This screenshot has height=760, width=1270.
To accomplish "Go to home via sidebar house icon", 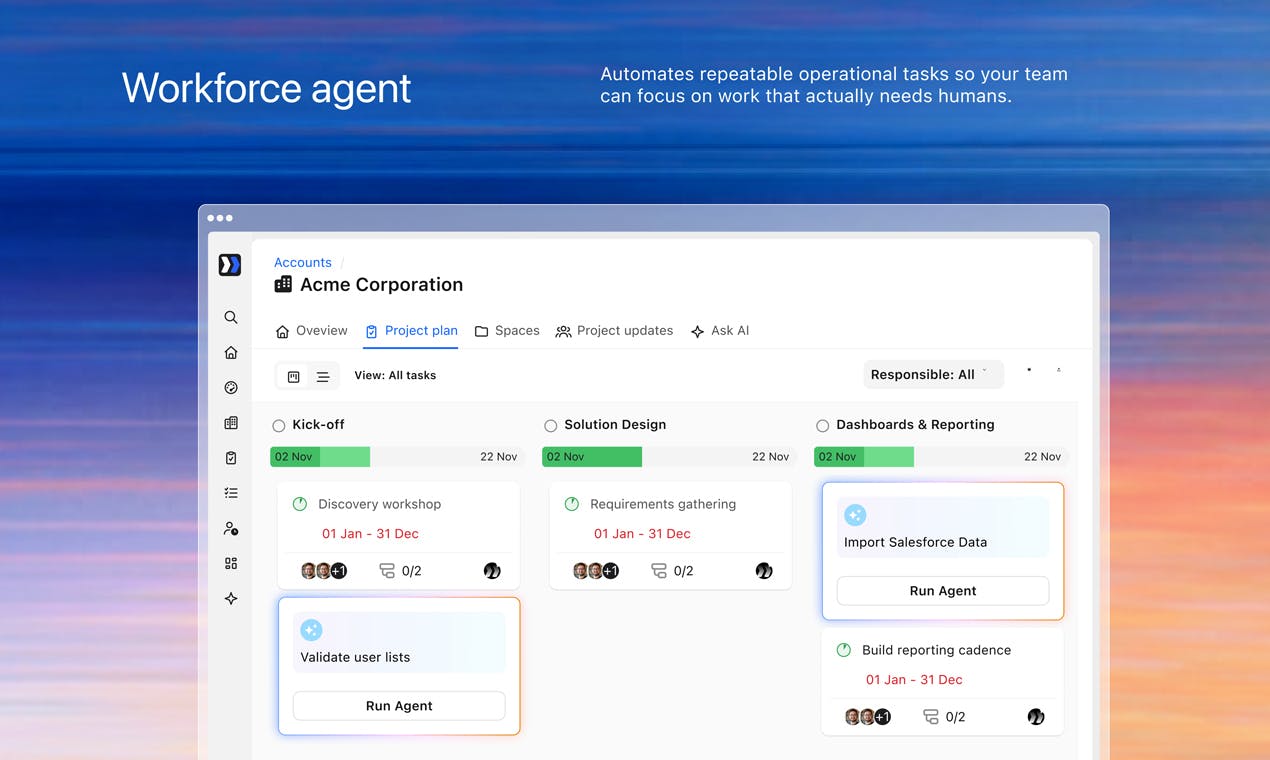I will [x=231, y=352].
